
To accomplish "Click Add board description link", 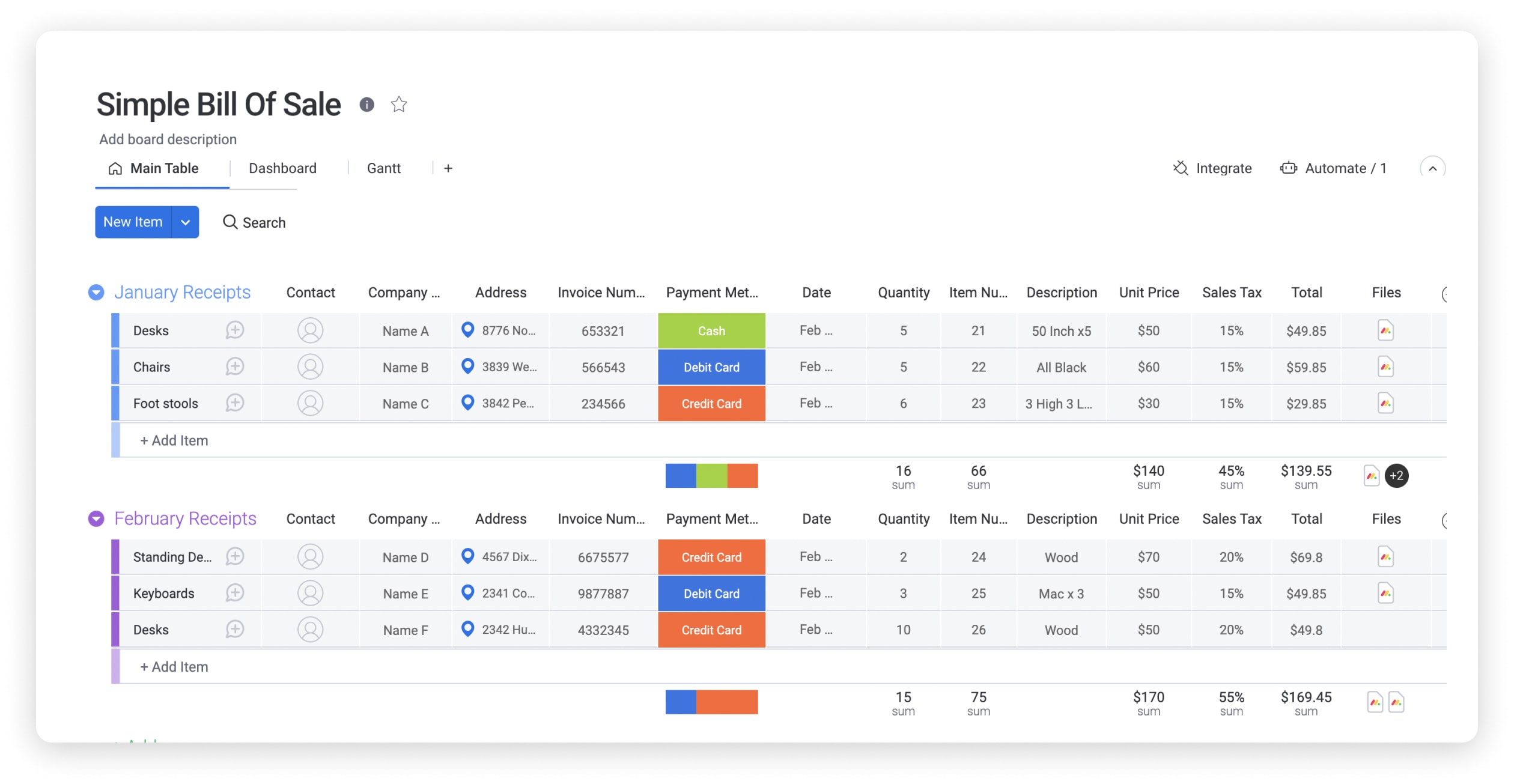I will coord(167,139).
